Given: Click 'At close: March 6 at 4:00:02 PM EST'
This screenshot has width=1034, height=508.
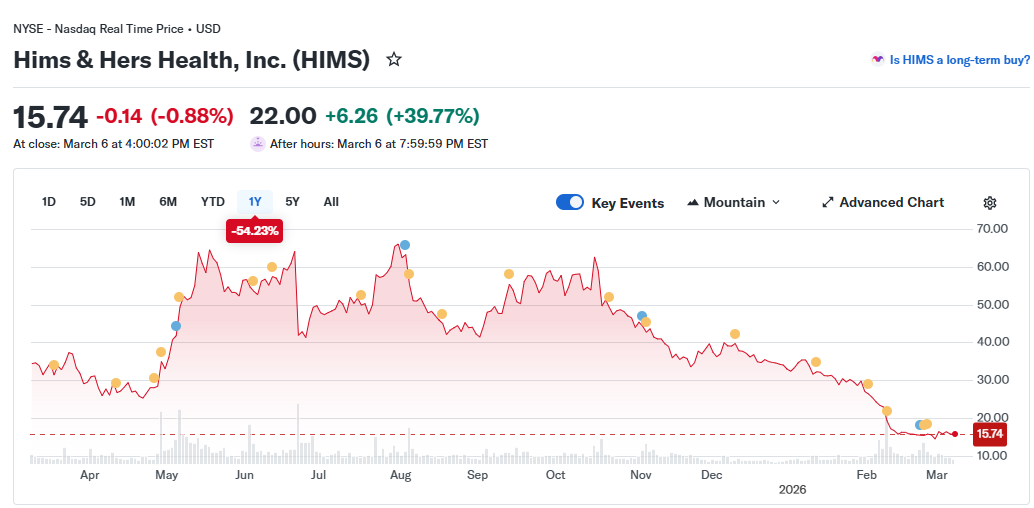Looking at the screenshot, I should (x=113, y=143).
